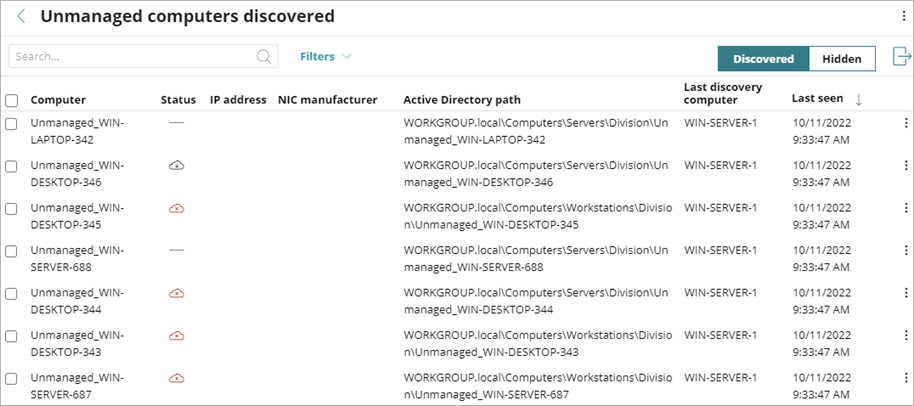Select the checkbox for Unmanaged_WIN-LAPTOP-342

point(11,123)
